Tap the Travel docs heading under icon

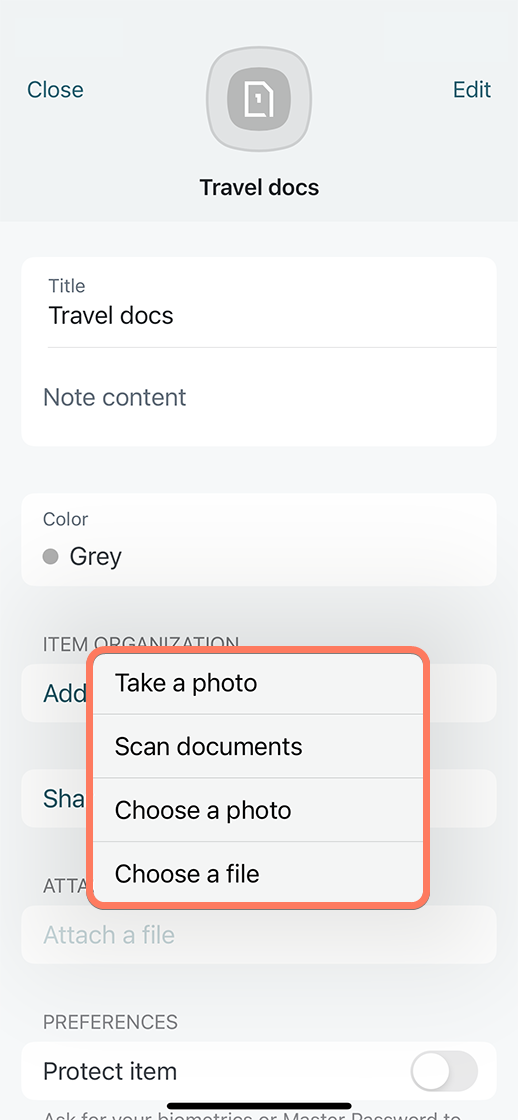[259, 187]
